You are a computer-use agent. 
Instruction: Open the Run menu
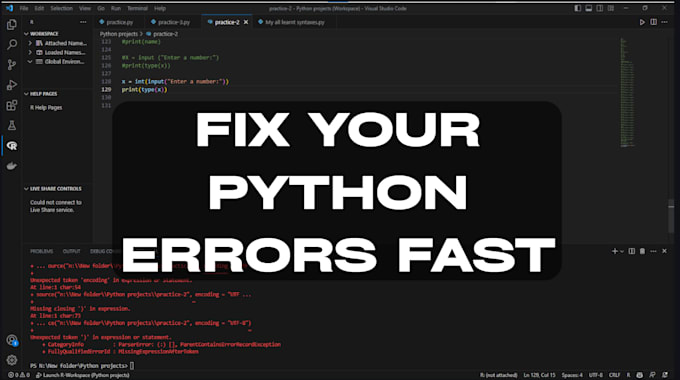coord(116,8)
